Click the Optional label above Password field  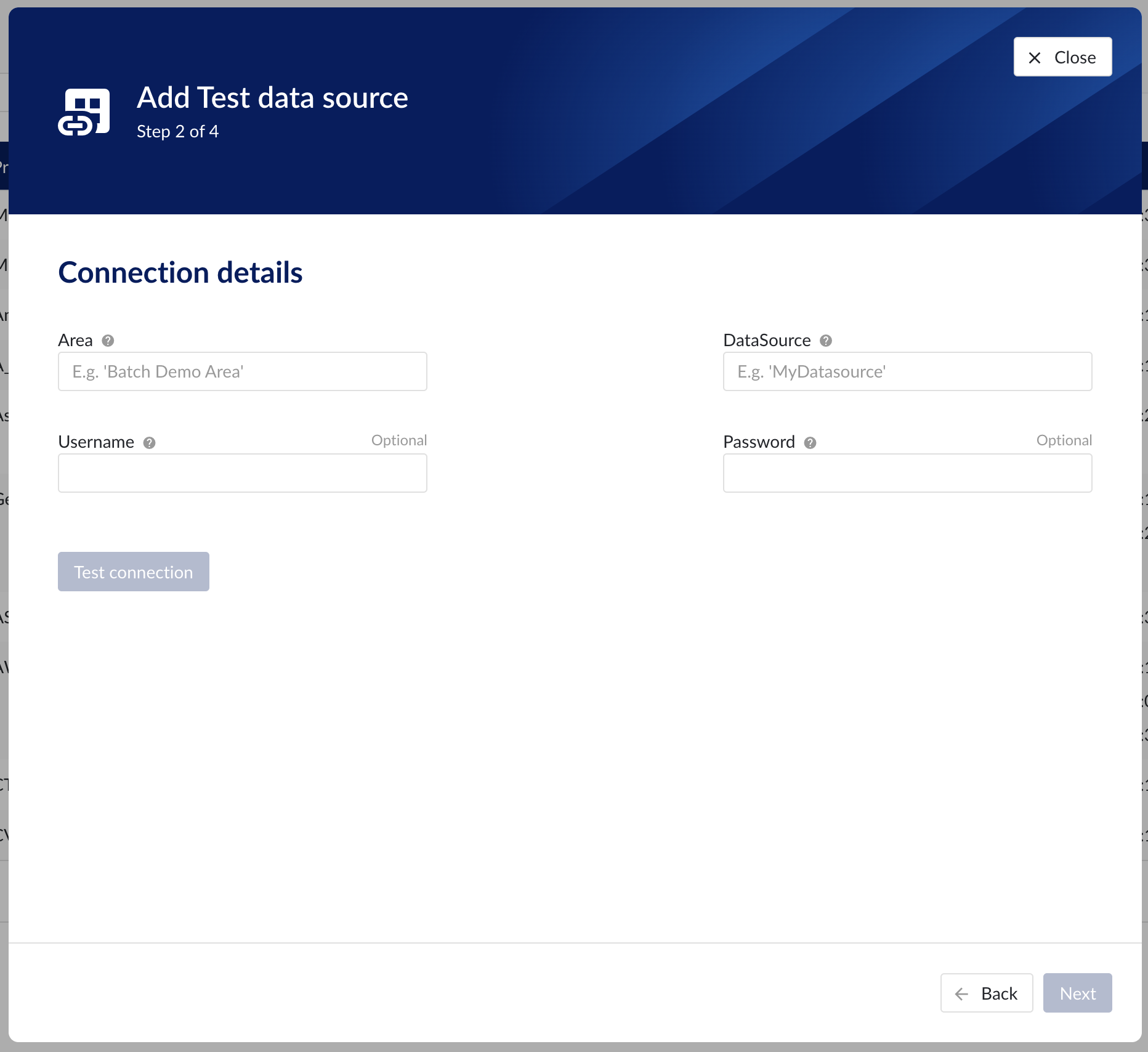click(1064, 440)
